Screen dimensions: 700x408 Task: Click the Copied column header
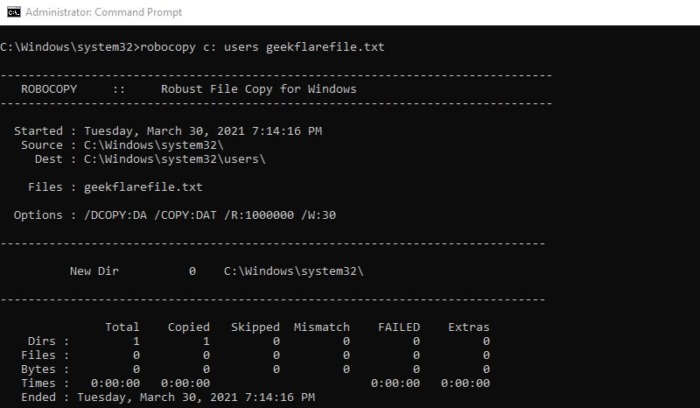point(188,327)
